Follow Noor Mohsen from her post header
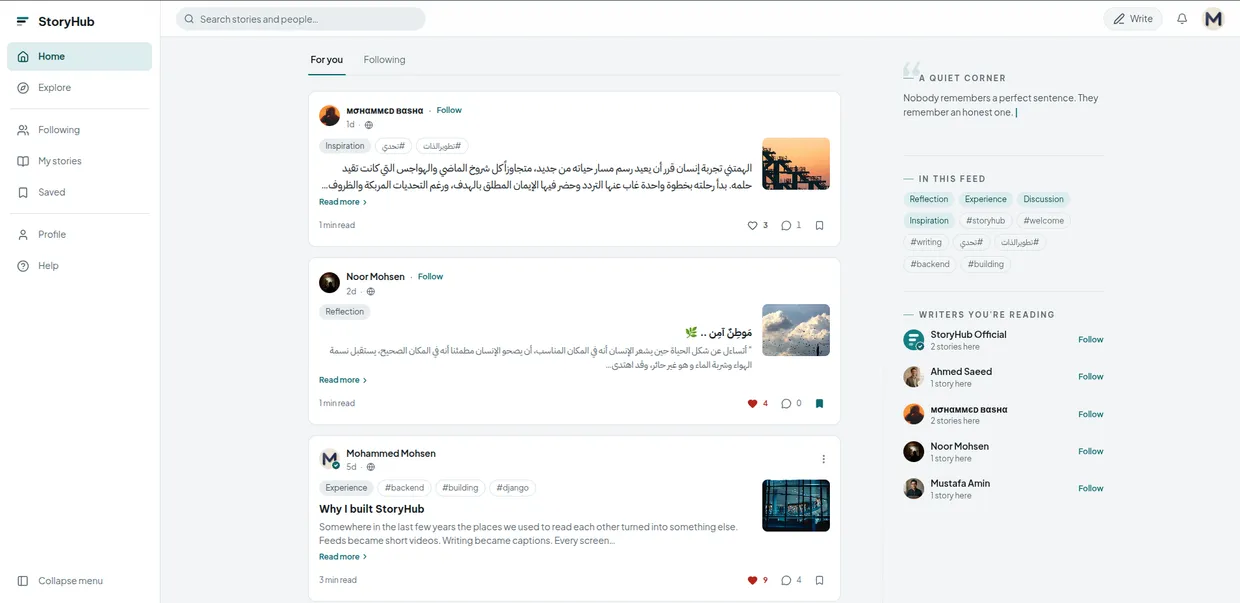Viewport: 1240px width, 603px height. (x=430, y=277)
